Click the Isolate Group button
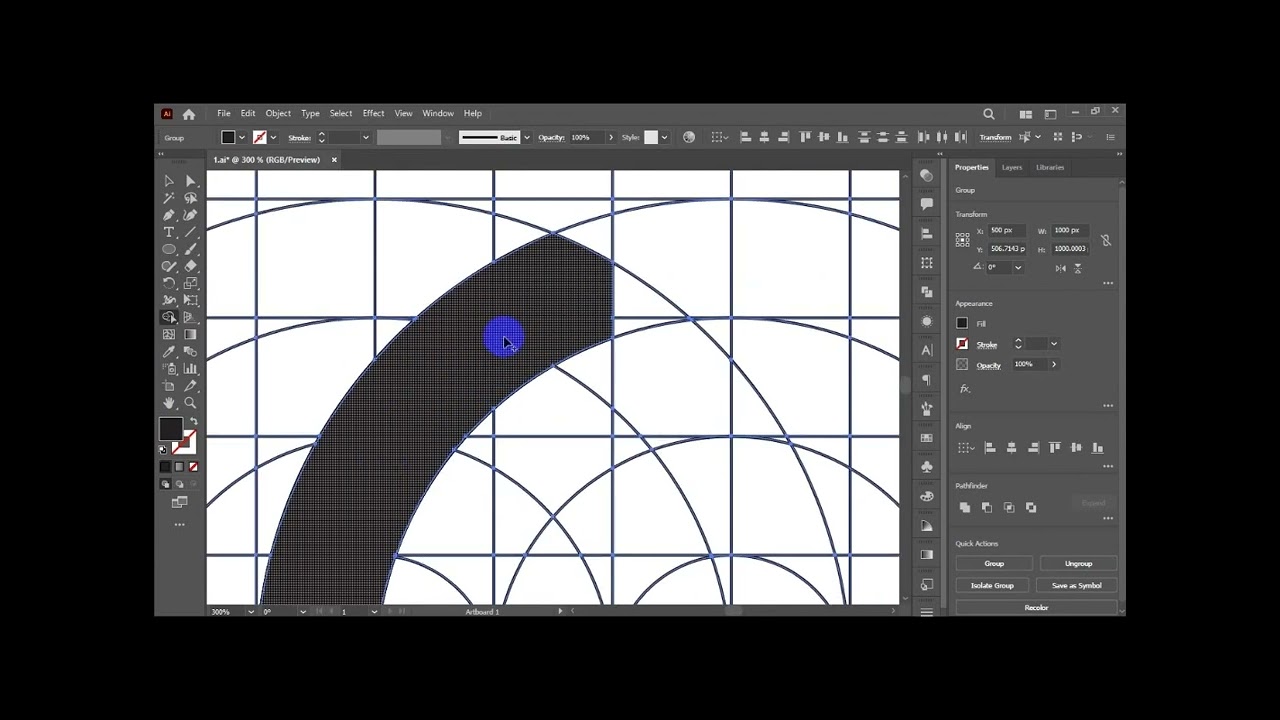Screen dimensions: 1280x720 coord(992,585)
